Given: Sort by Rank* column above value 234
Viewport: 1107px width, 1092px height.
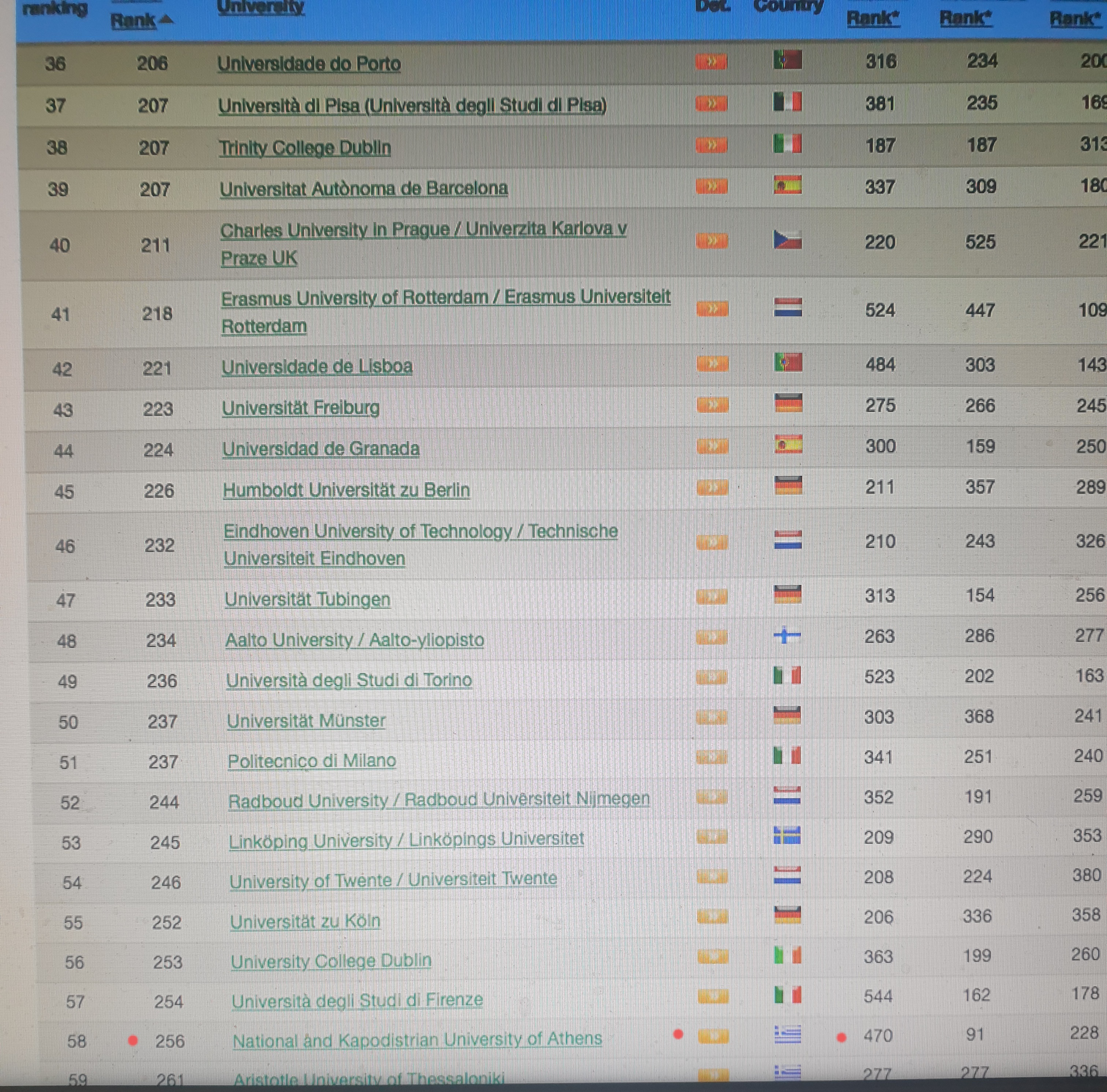Looking at the screenshot, I should click(965, 18).
